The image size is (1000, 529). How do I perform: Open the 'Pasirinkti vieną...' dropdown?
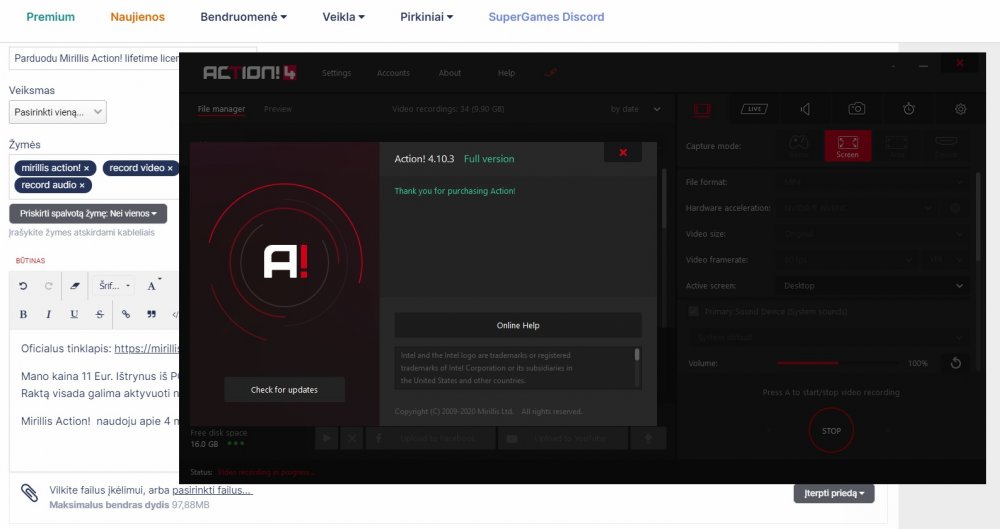[x=57, y=112]
